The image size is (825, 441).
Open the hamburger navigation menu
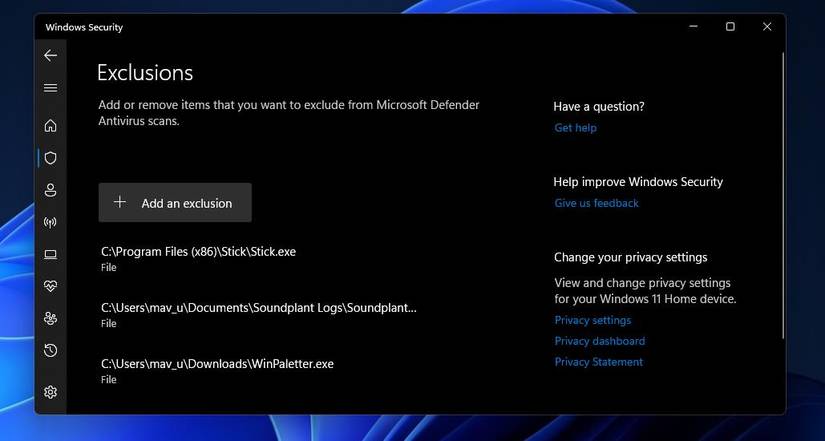[x=51, y=87]
